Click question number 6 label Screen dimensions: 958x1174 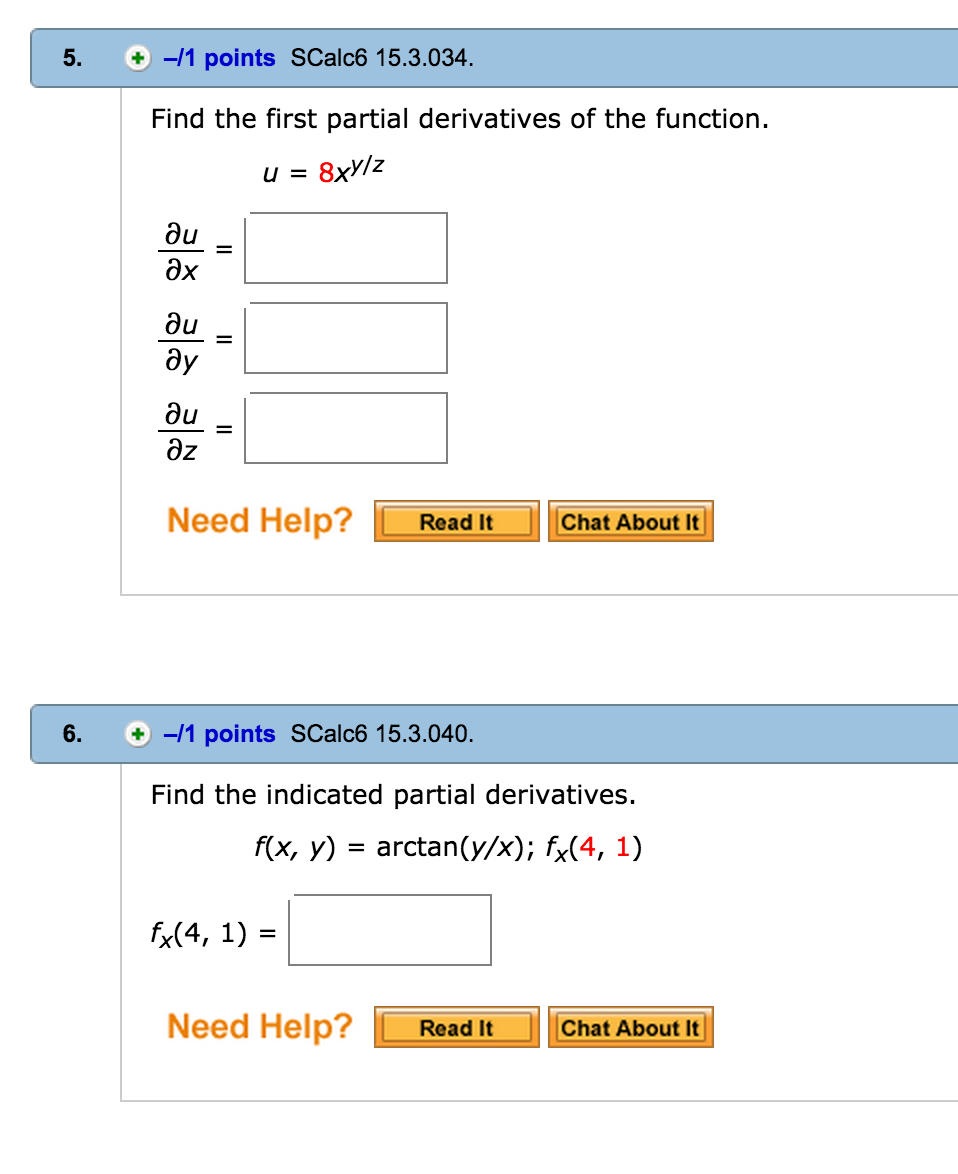[72, 734]
